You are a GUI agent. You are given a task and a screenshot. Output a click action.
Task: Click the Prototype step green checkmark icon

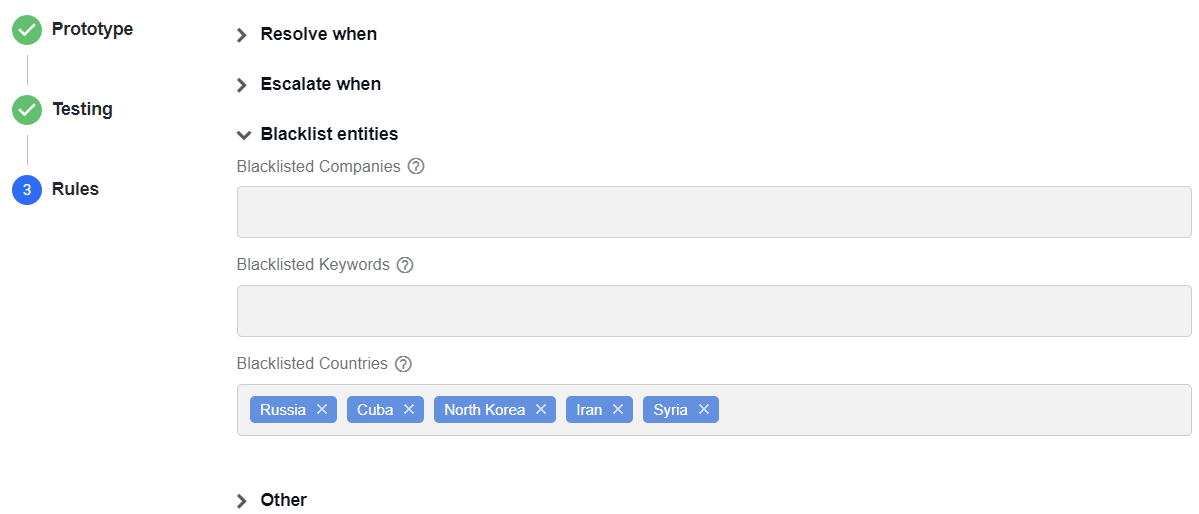pyautogui.click(x=27, y=30)
